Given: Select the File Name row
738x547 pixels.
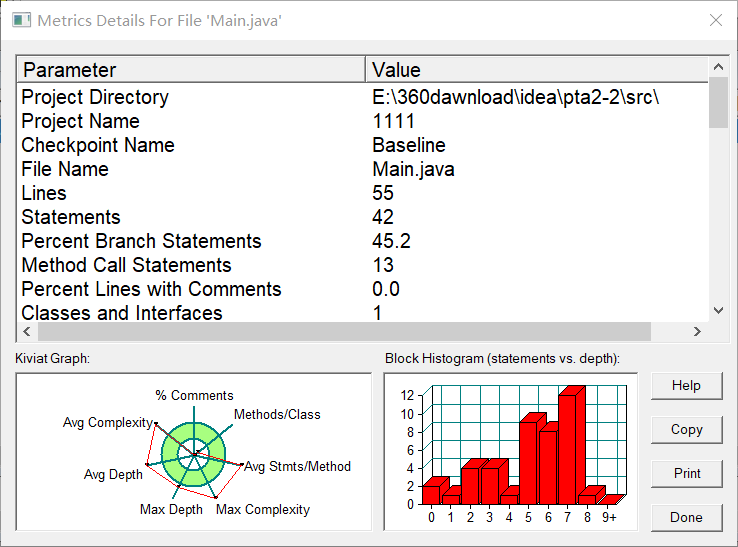Looking at the screenshot, I should click(362, 169).
